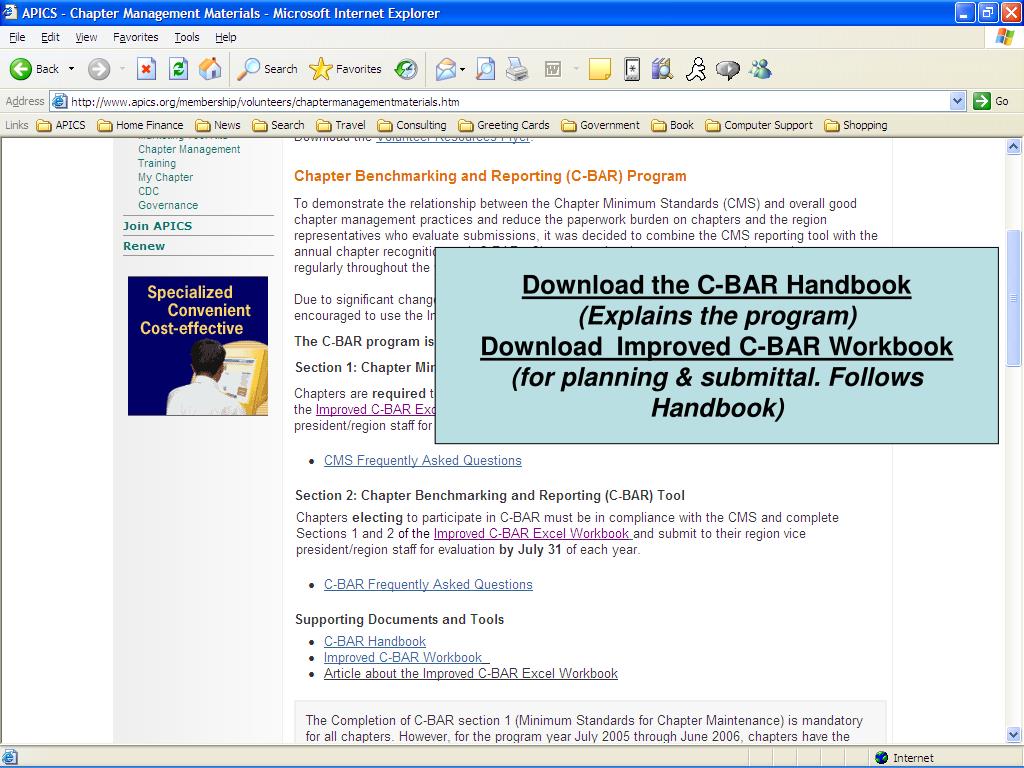1024x768 pixels.
Task: Open Chapter Management sidebar link
Action: click(x=189, y=149)
